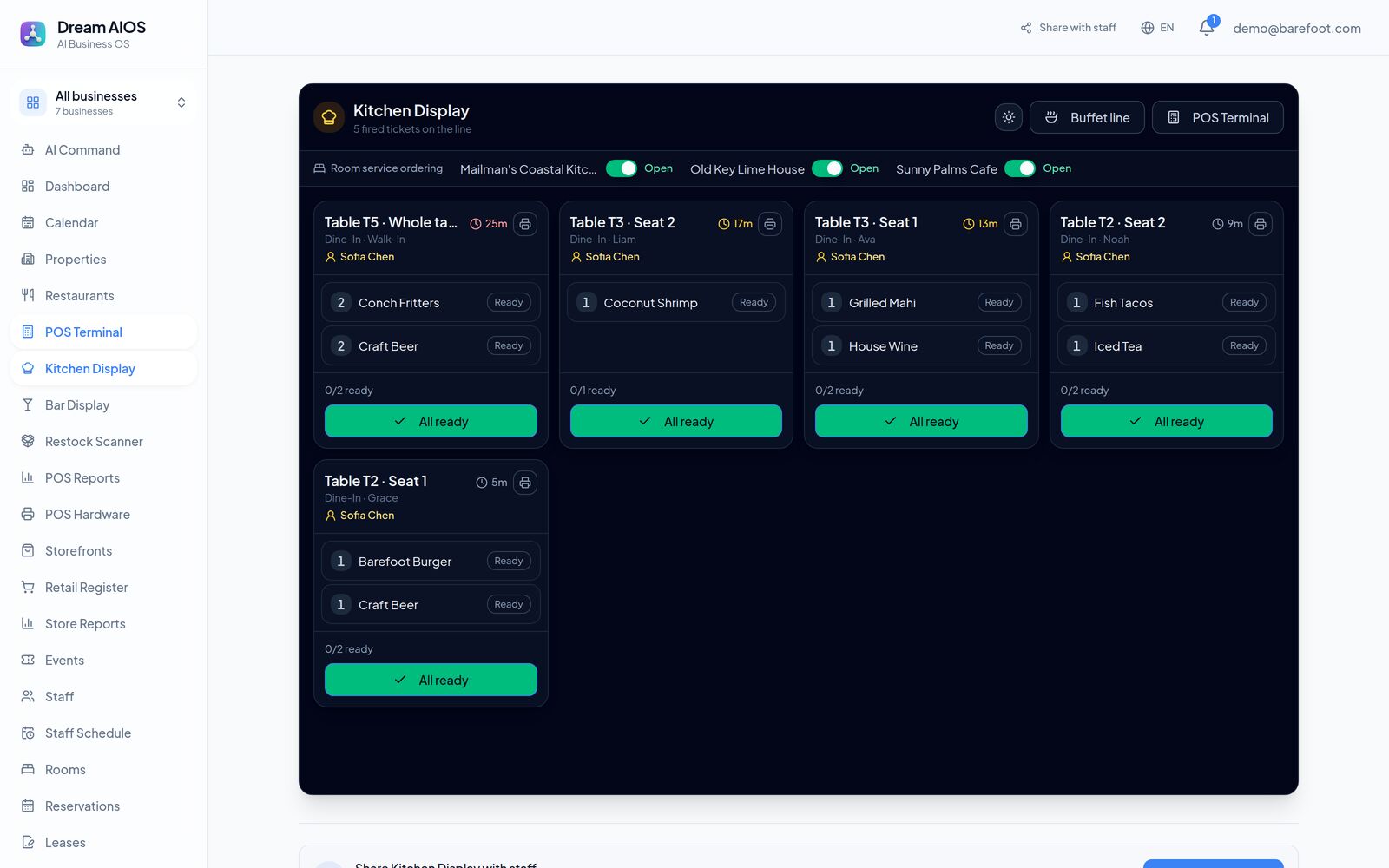This screenshot has width=1389, height=868.
Task: Mark Table T3 Seat 2 All ready
Action: click(675, 421)
